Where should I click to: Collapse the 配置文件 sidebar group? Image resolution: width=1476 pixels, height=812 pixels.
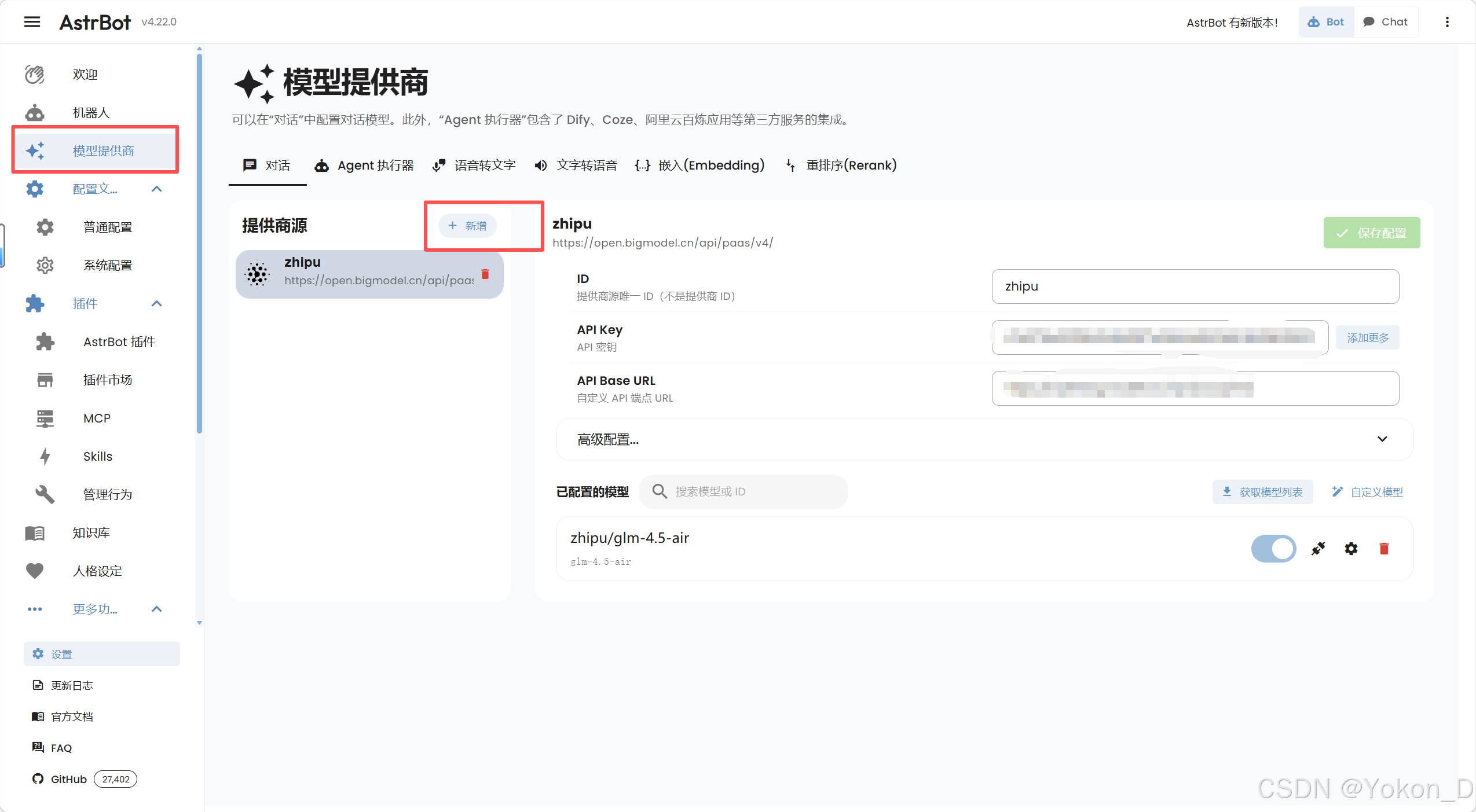click(x=156, y=189)
